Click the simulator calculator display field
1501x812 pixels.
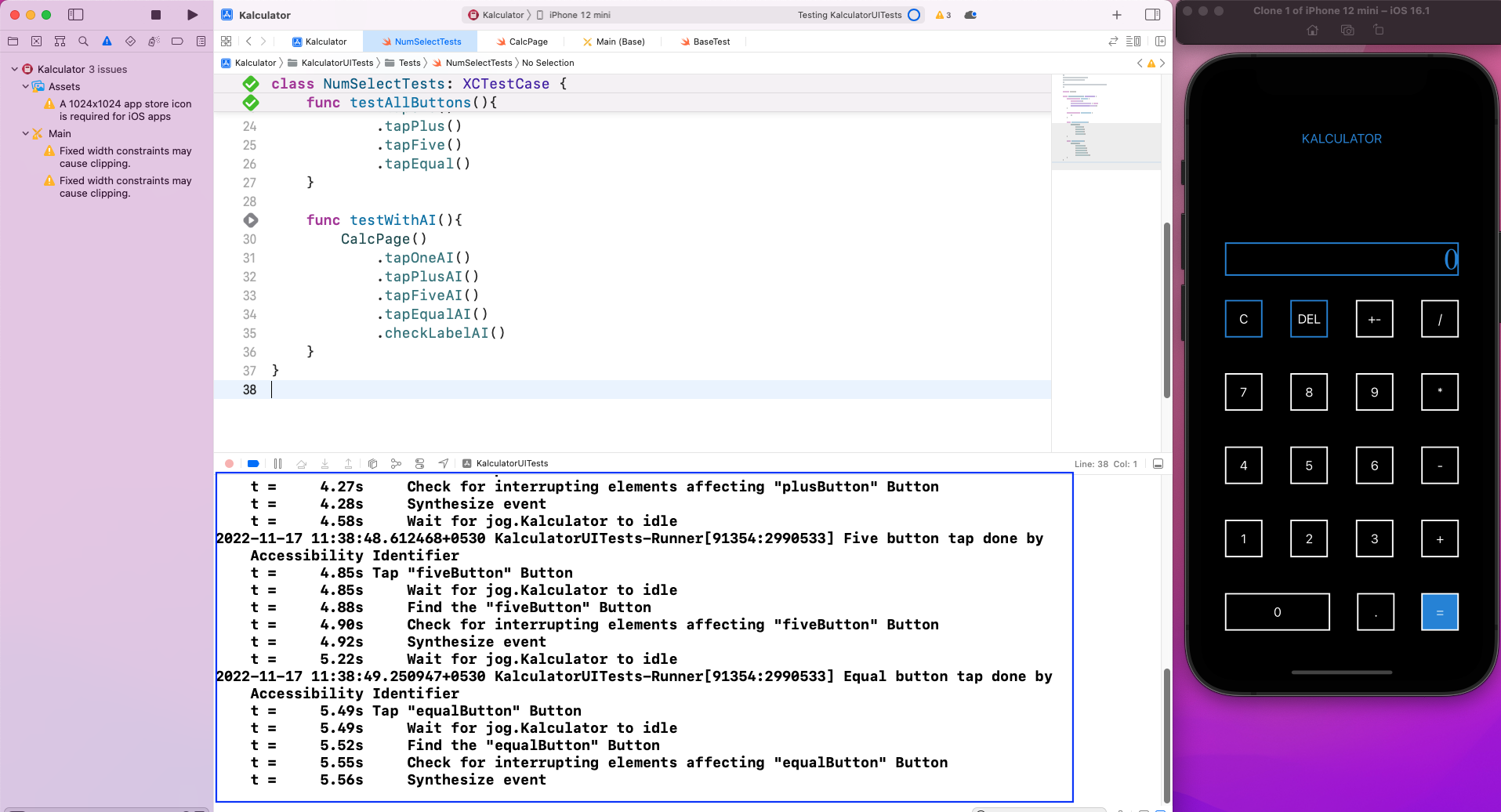click(x=1342, y=259)
